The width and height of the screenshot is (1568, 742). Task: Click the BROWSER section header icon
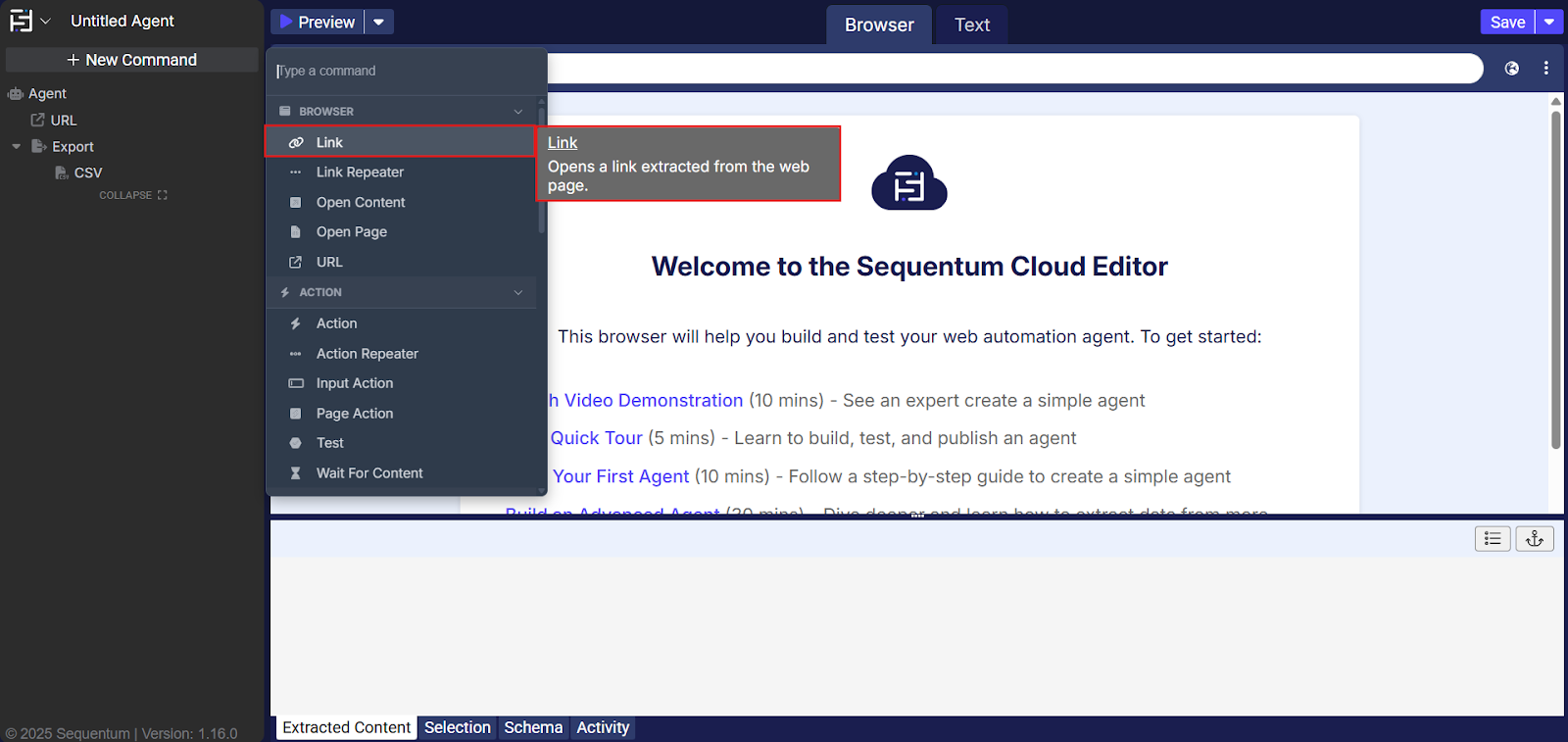pyautogui.click(x=285, y=112)
